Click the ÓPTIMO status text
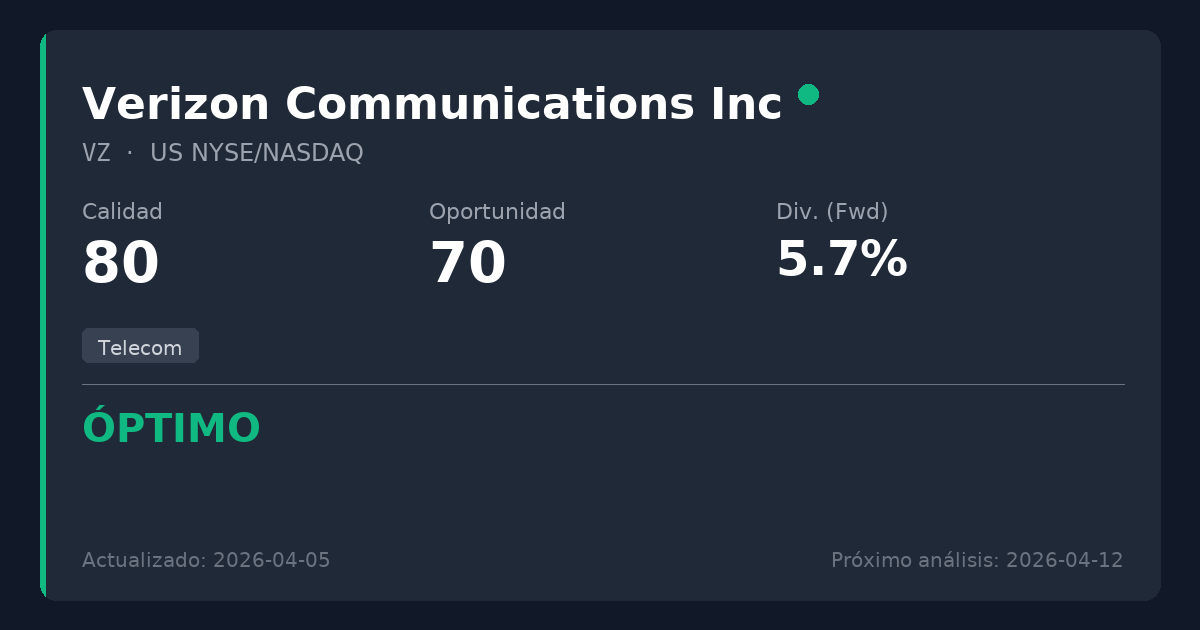 (171, 429)
